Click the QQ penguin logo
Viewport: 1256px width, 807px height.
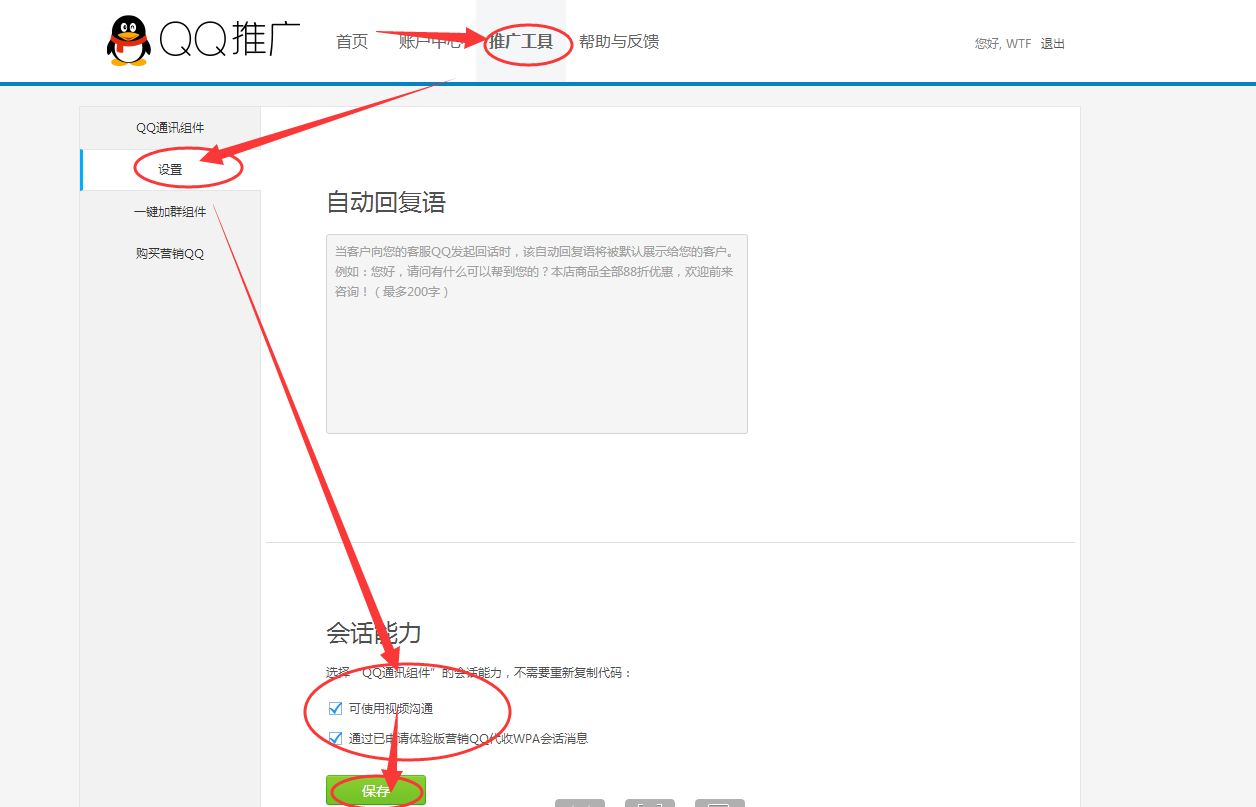(x=128, y=41)
